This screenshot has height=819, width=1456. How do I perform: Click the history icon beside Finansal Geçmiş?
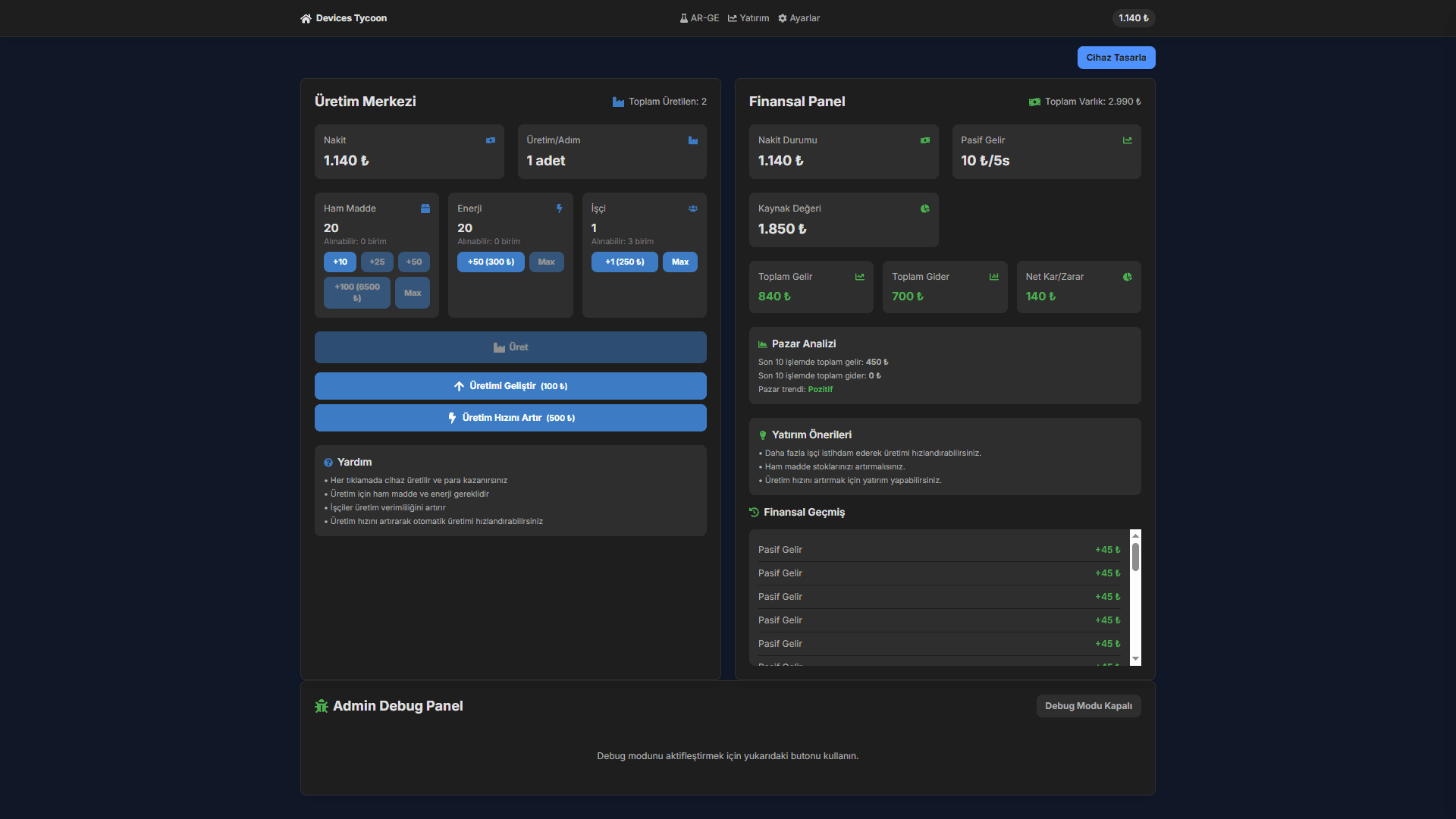coord(754,513)
